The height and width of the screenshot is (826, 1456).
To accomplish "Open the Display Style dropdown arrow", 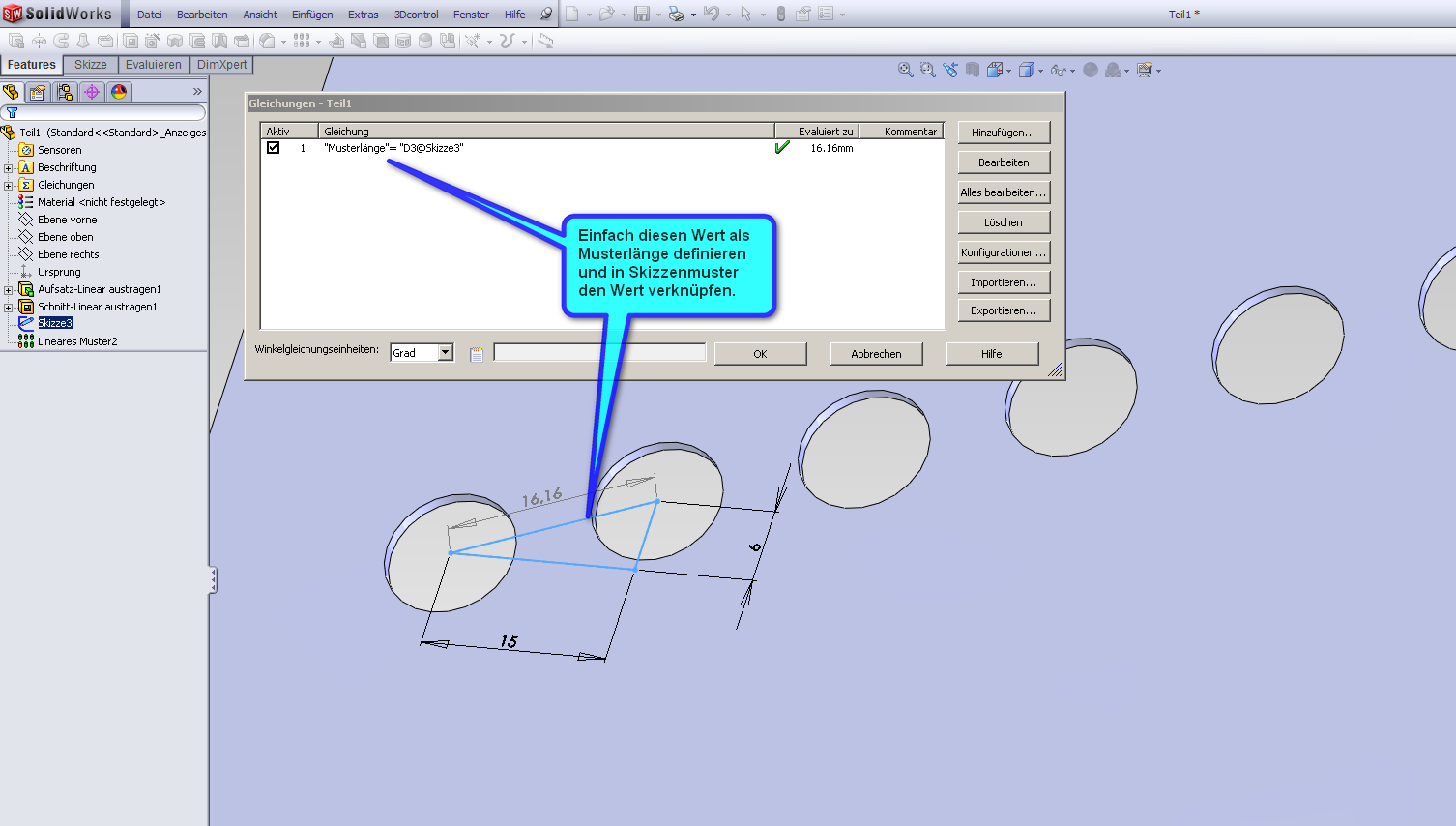I will coord(1040,71).
